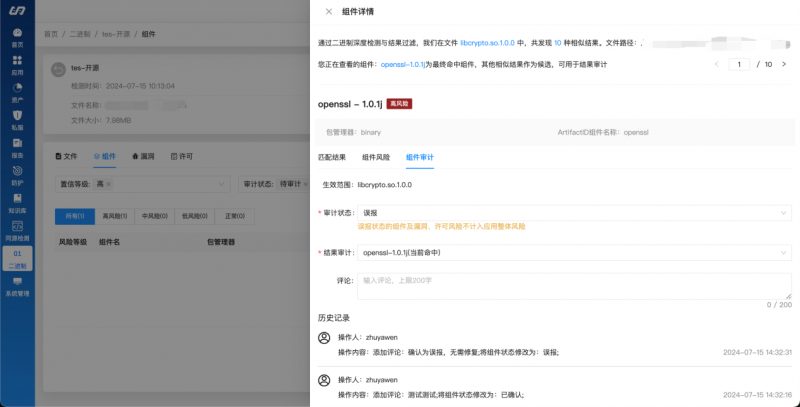Filter by 中风险(0)
The width and height of the screenshot is (800, 407).
click(155, 216)
